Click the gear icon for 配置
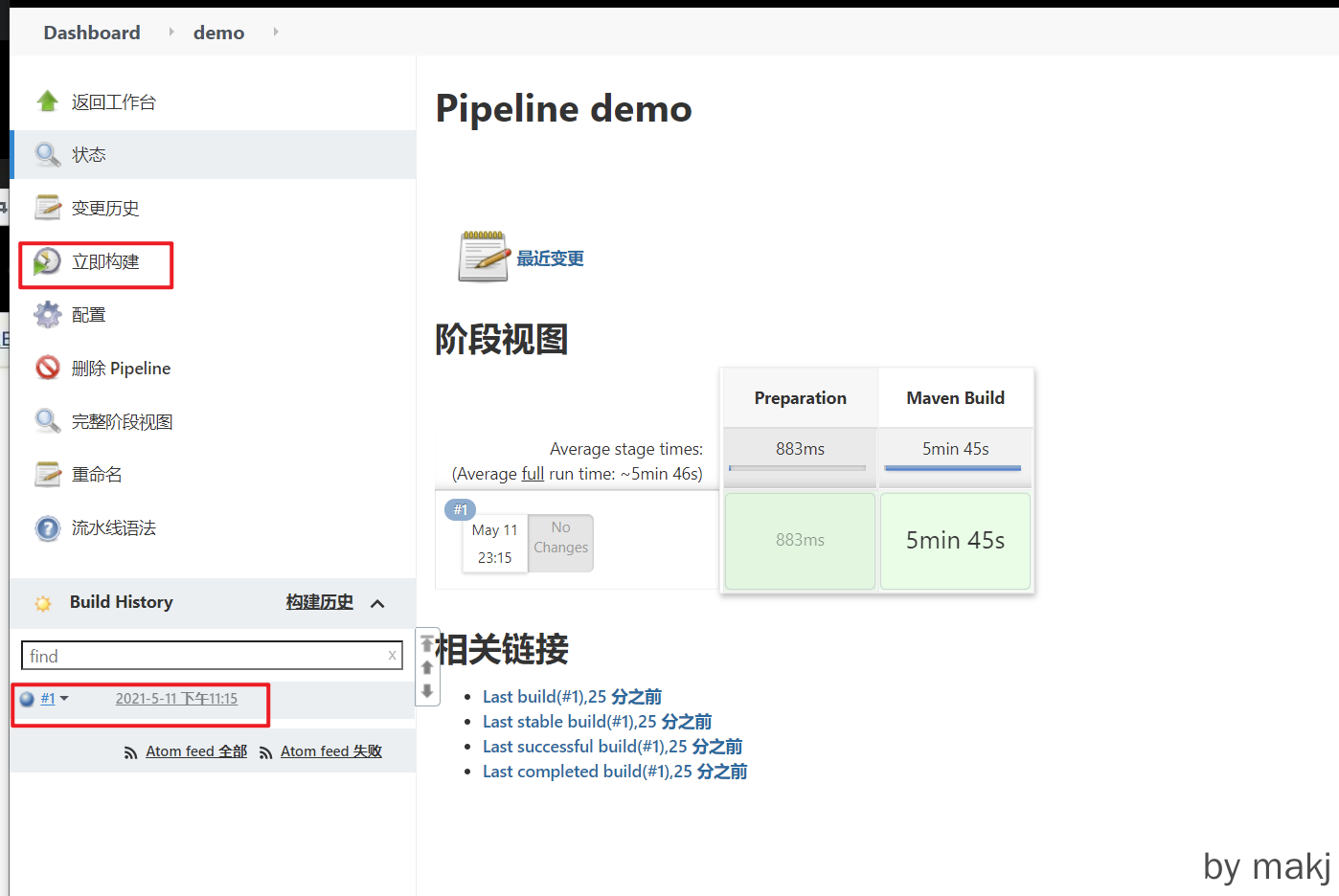Image resolution: width=1339 pixels, height=896 pixels. tap(47, 315)
